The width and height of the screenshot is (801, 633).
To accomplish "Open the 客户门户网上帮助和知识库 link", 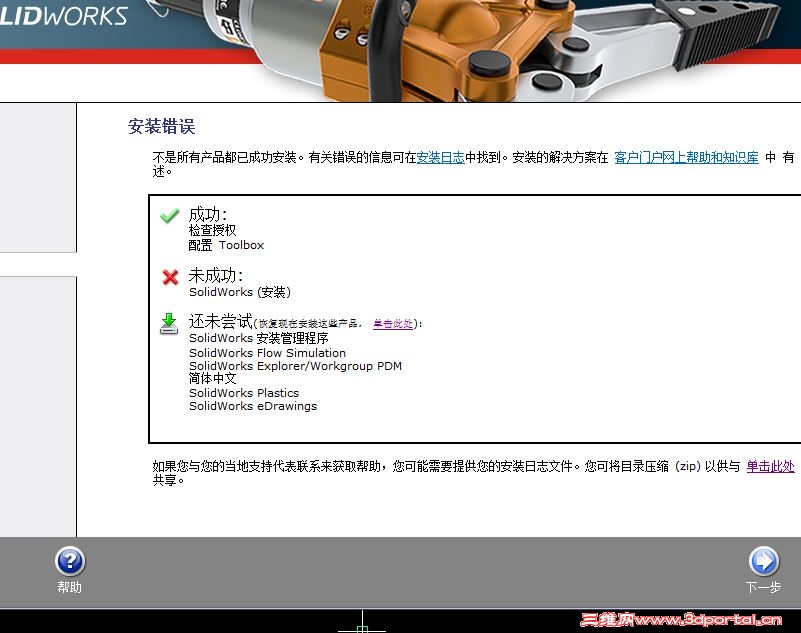I will coord(686,157).
